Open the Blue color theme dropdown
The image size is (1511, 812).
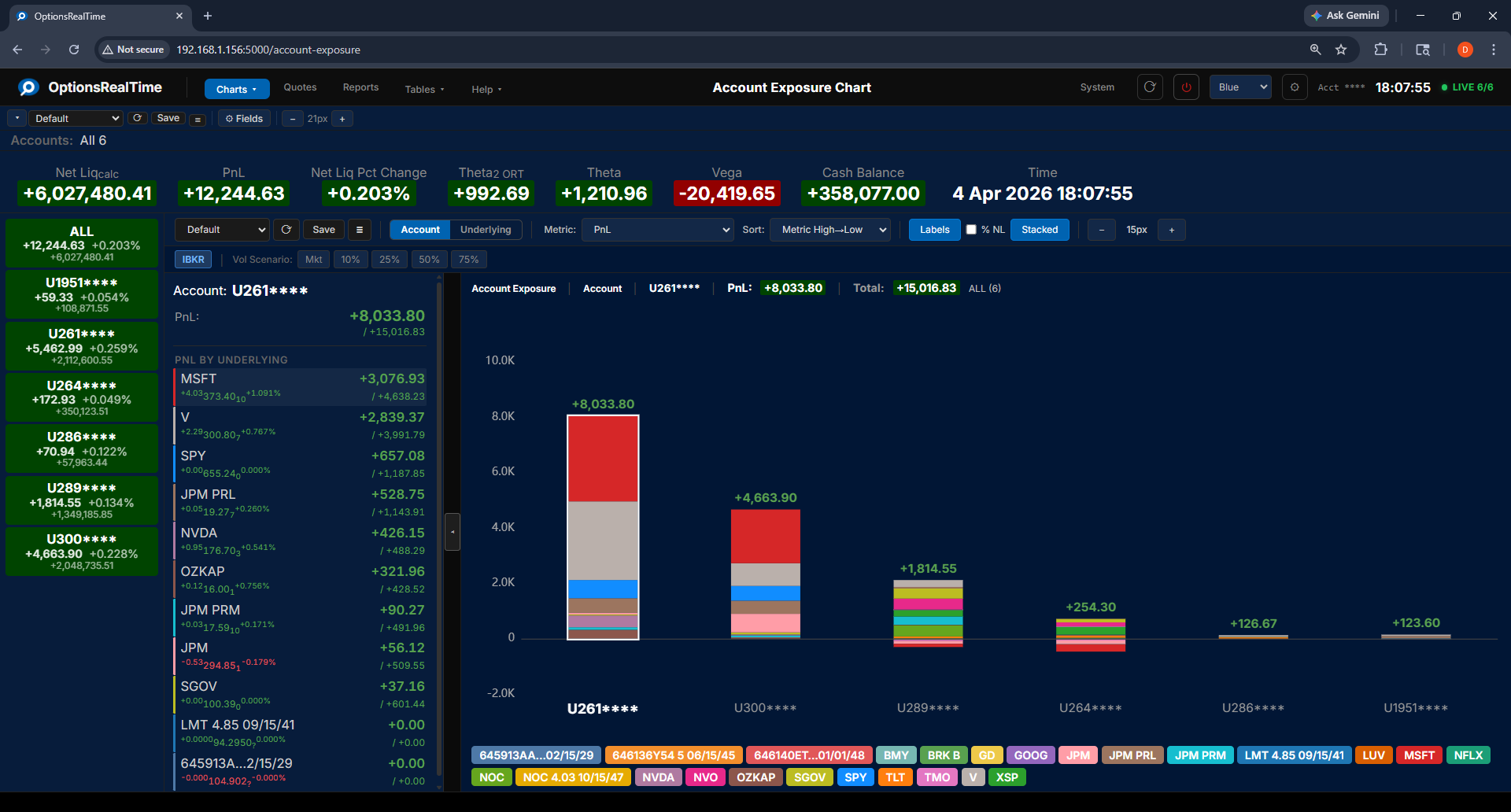tap(1239, 87)
